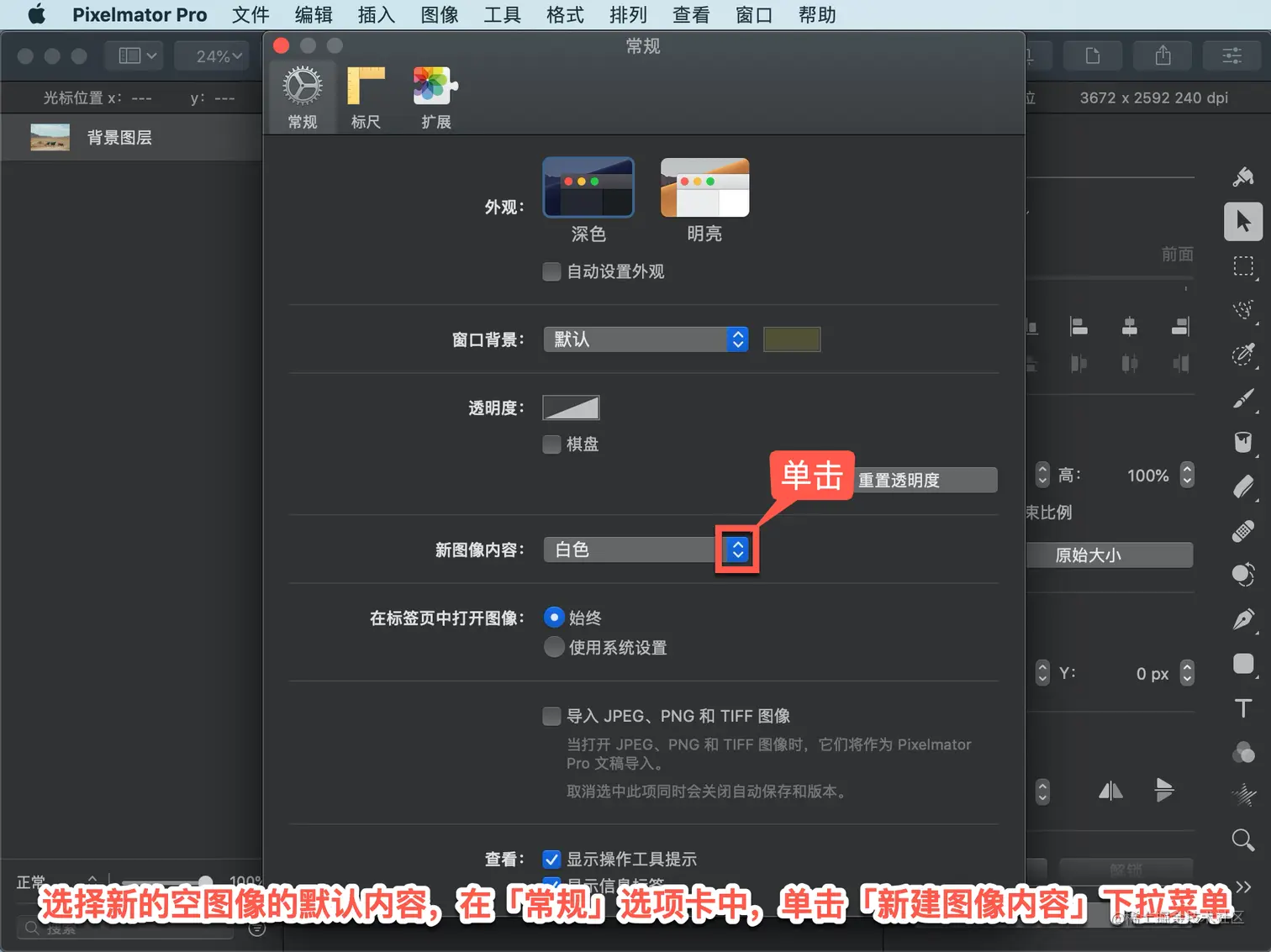Click the flip vertical icon
1271x952 pixels.
click(1164, 791)
